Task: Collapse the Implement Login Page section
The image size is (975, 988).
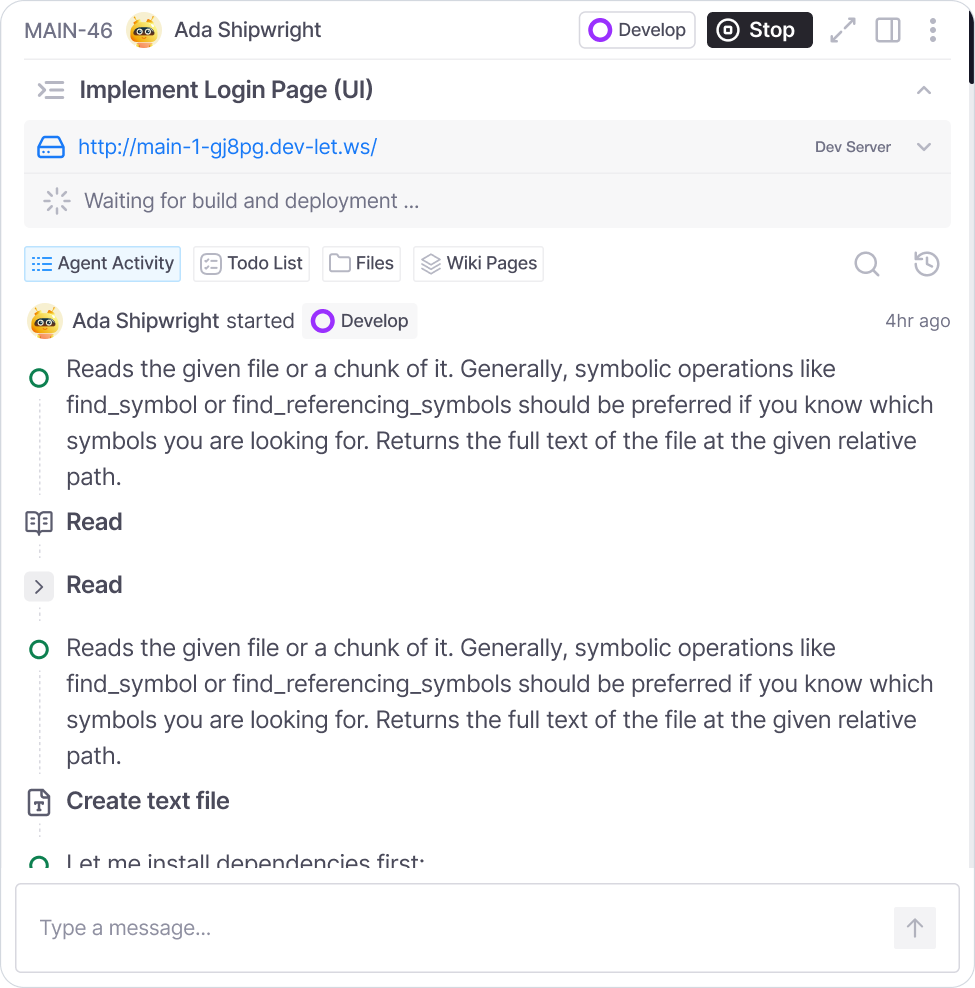Action: (924, 90)
